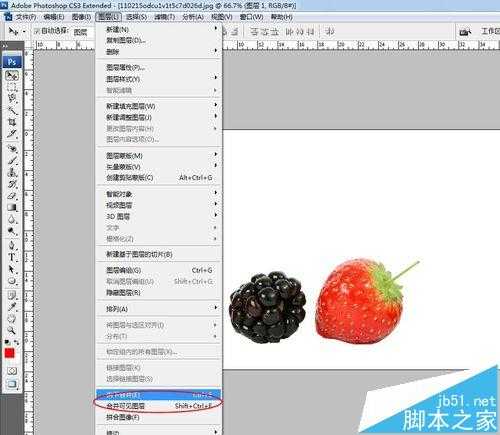Select the Horizontal Type tool
The image size is (500, 435).
12,257
